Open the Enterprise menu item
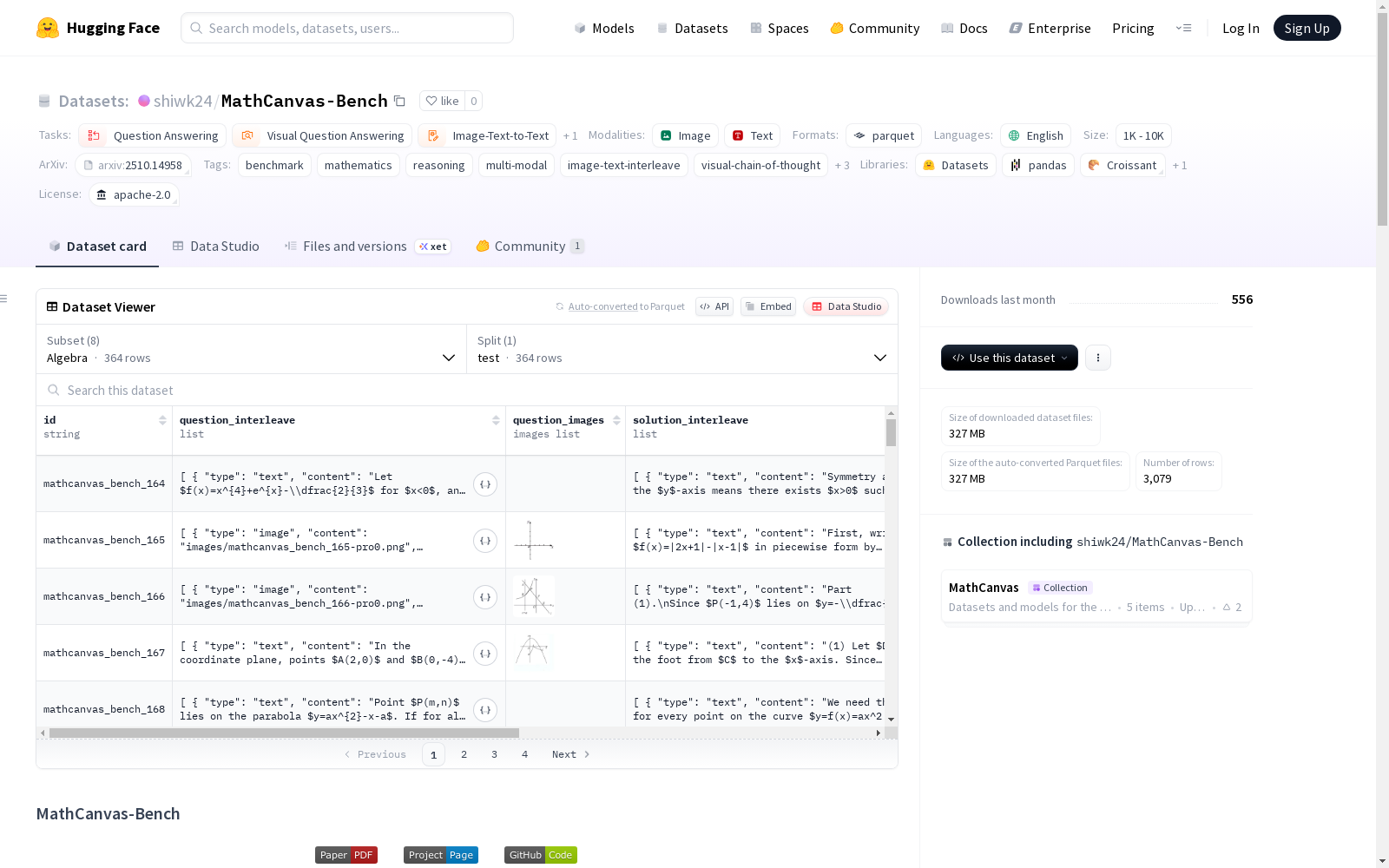 coord(1050,28)
